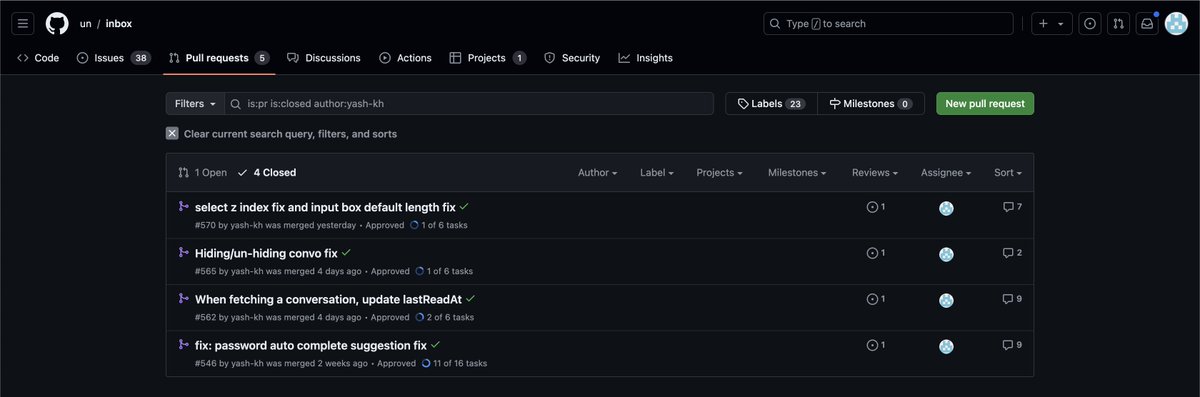Expand the Author filter dropdown
The width and height of the screenshot is (1200, 397).
(x=597, y=172)
